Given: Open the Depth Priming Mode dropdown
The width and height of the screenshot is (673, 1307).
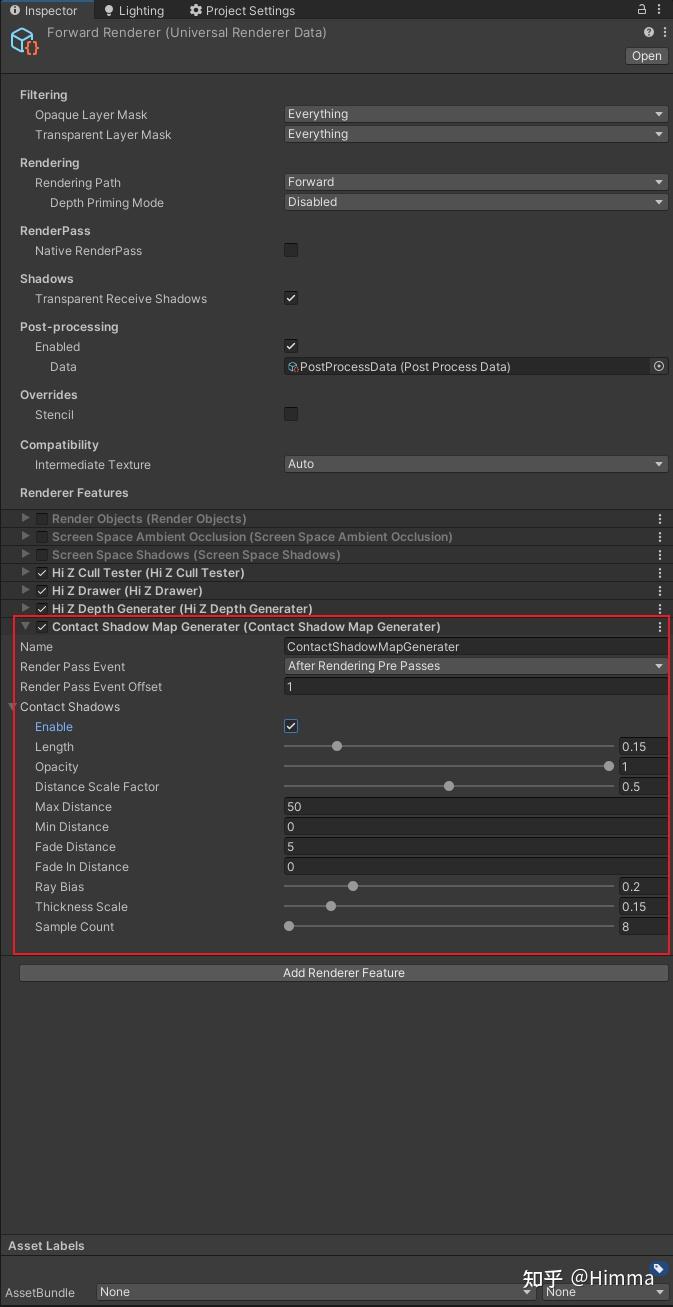Looking at the screenshot, I should pos(475,202).
